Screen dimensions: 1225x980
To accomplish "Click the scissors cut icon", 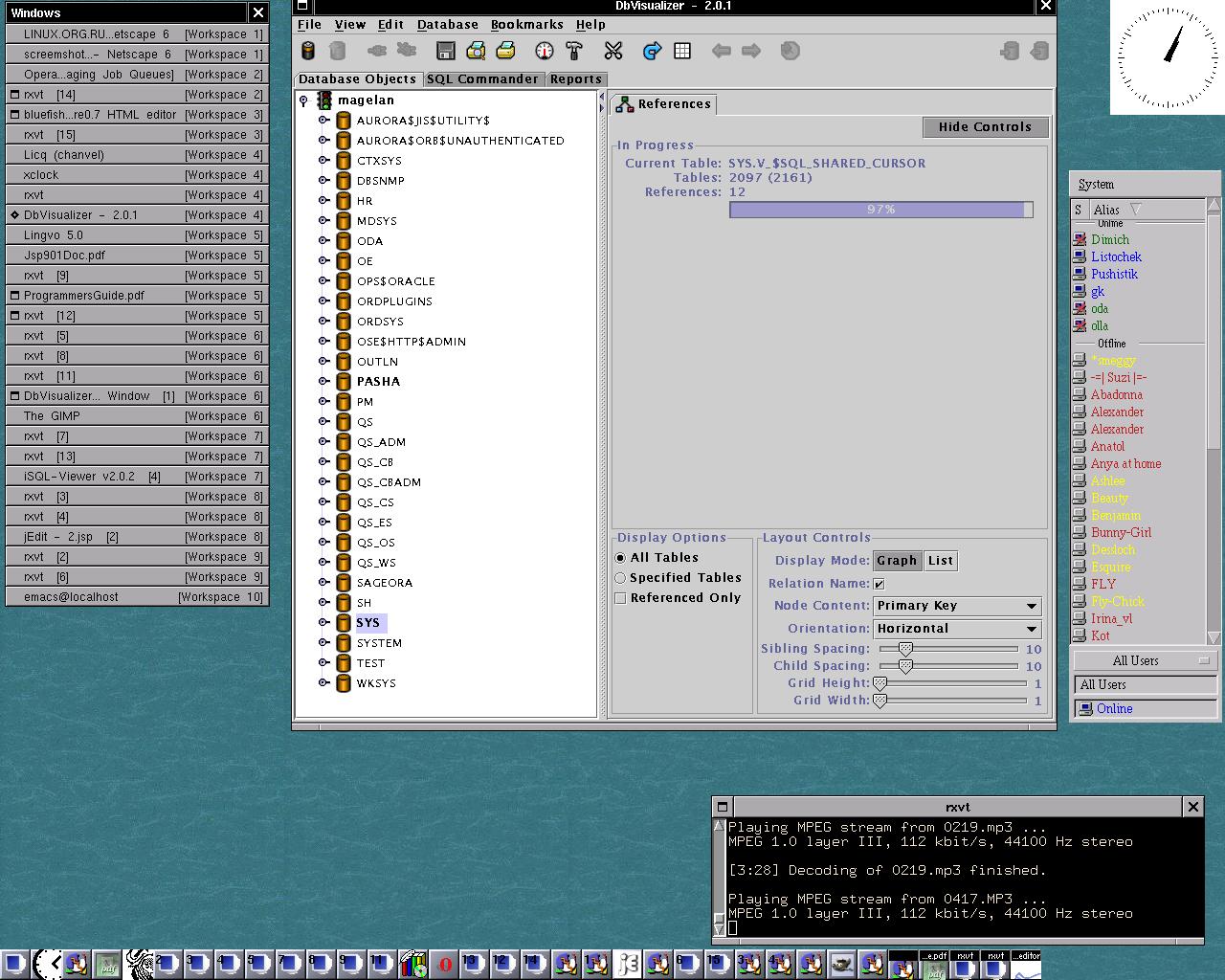I will pyautogui.click(x=613, y=51).
